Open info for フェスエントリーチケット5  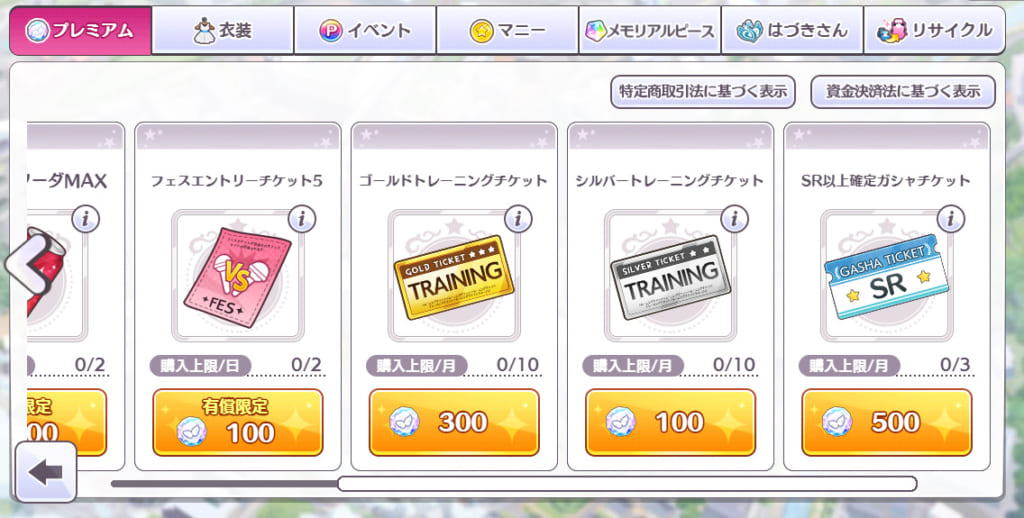coord(301,219)
